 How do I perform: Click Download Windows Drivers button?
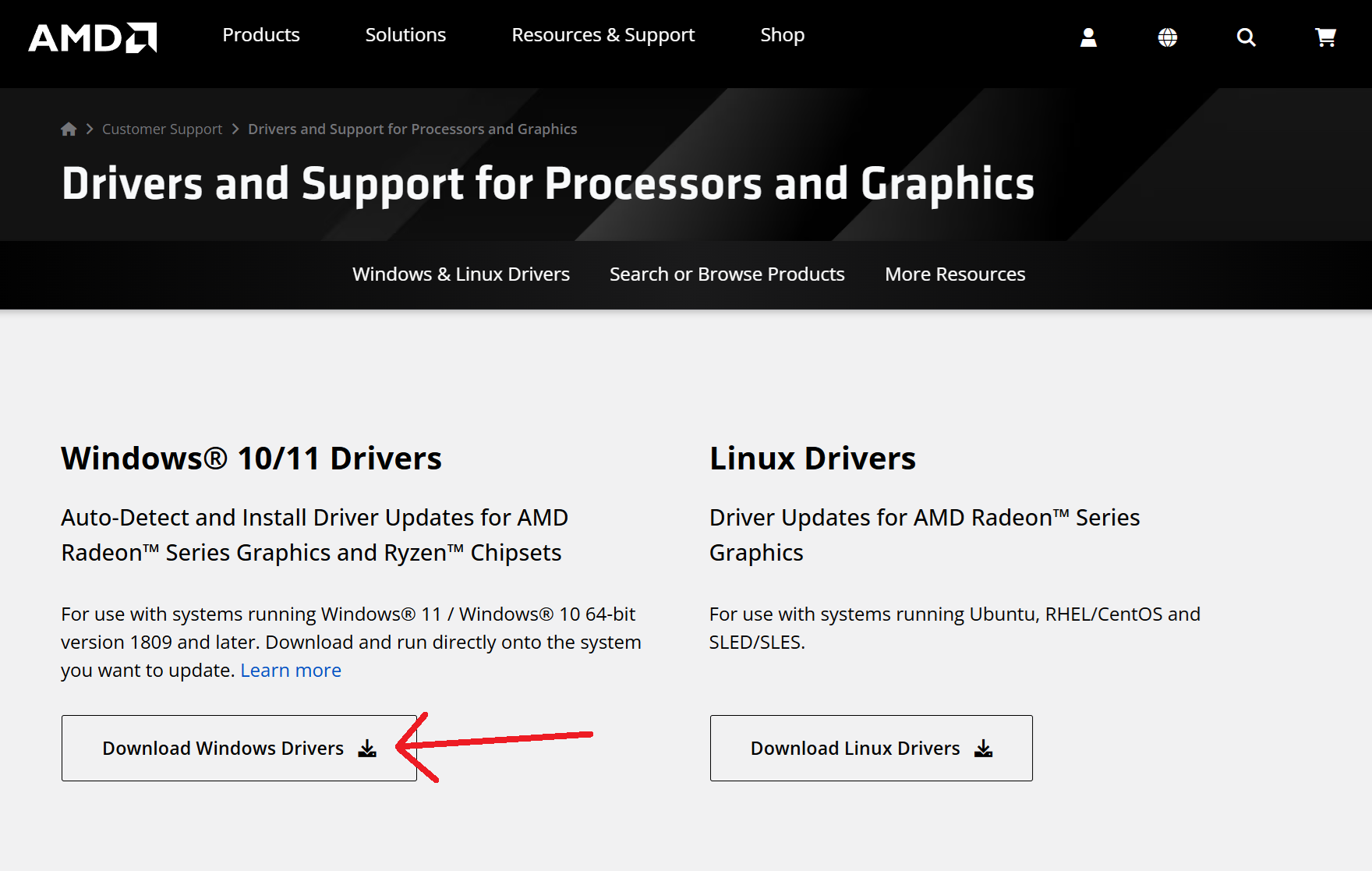pyautogui.click(x=239, y=749)
